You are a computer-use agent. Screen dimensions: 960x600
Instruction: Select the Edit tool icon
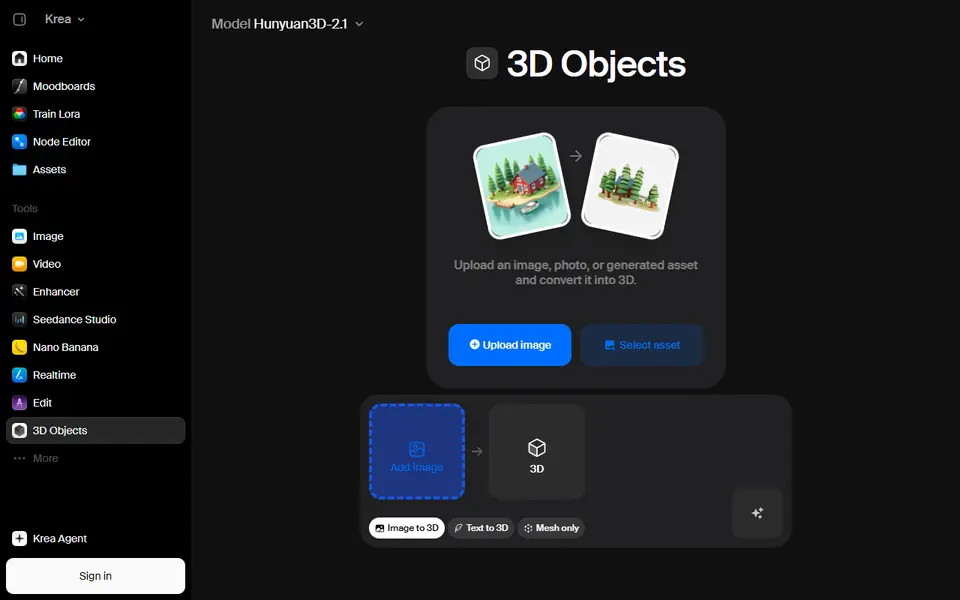(x=20, y=403)
